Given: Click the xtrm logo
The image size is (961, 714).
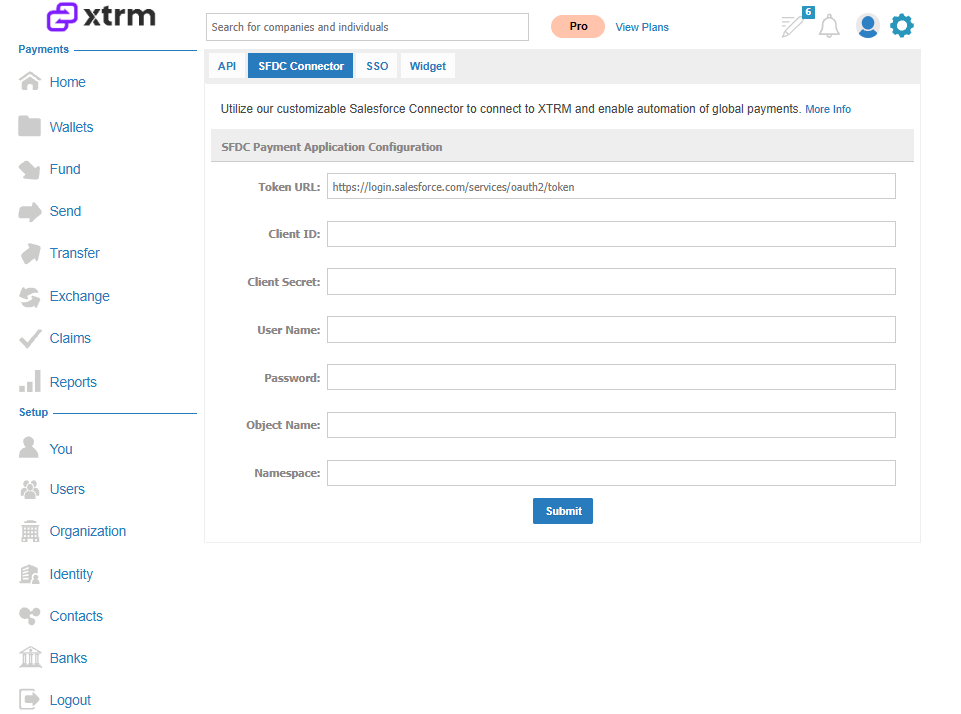Looking at the screenshot, I should 101,17.
